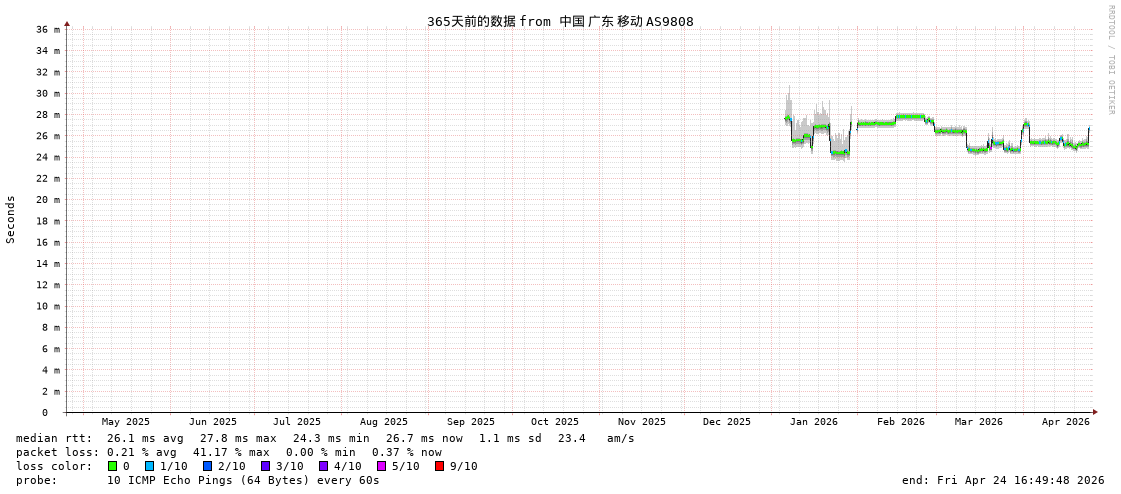Click the red 9/10 loss swatch
Image resolution: width=1121 pixels, height=494 pixels.
(x=439, y=466)
